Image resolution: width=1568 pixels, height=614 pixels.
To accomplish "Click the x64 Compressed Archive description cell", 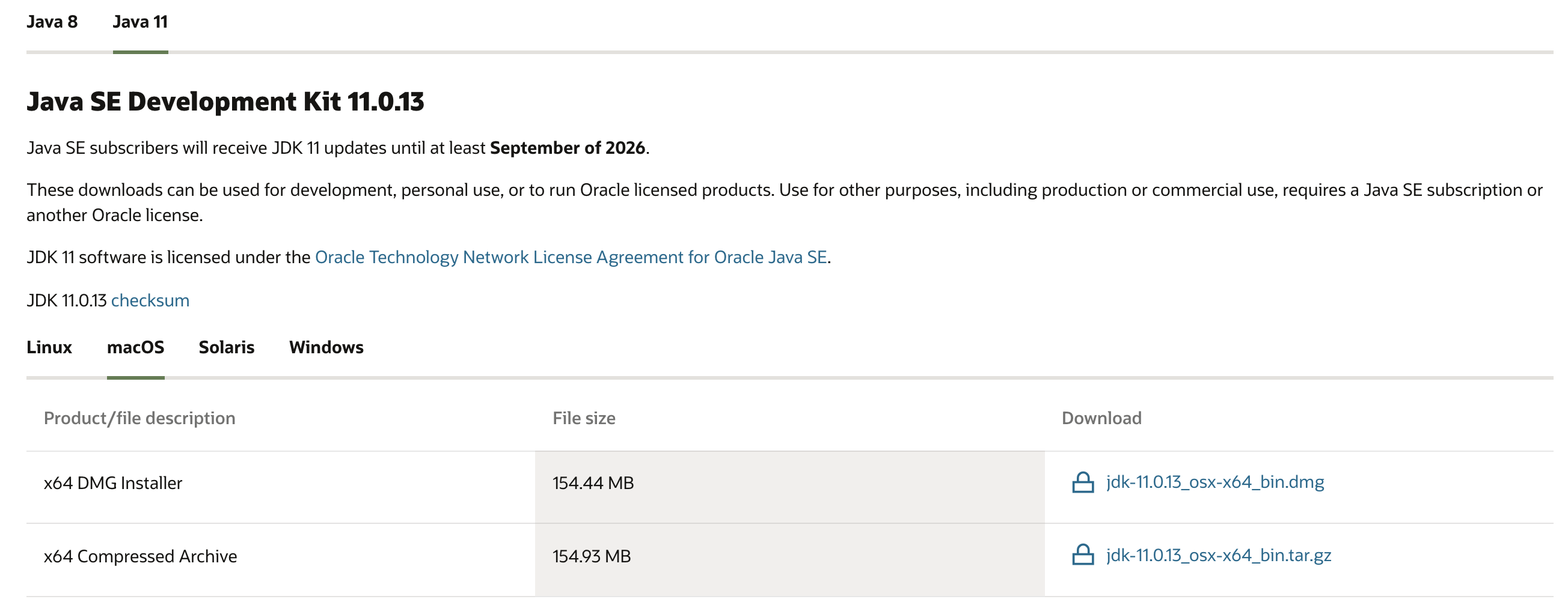I will (140, 556).
